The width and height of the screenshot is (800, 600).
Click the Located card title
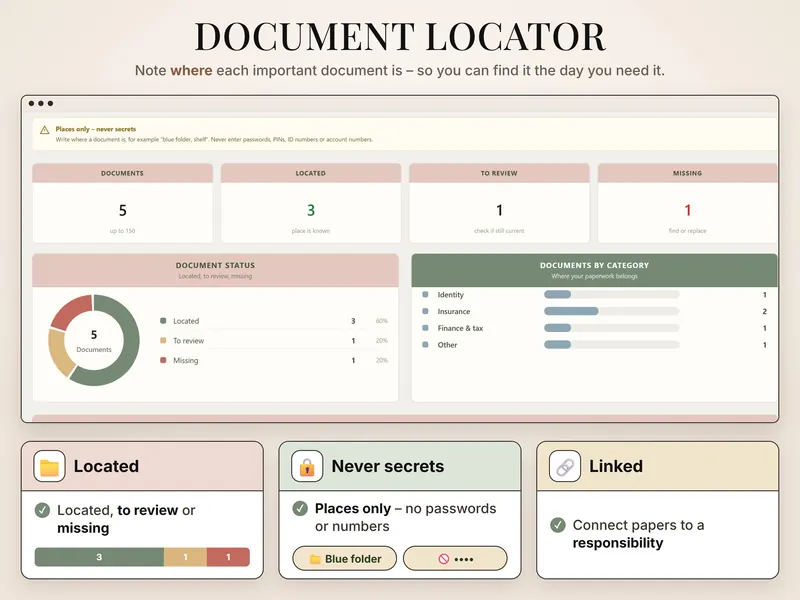click(106, 466)
